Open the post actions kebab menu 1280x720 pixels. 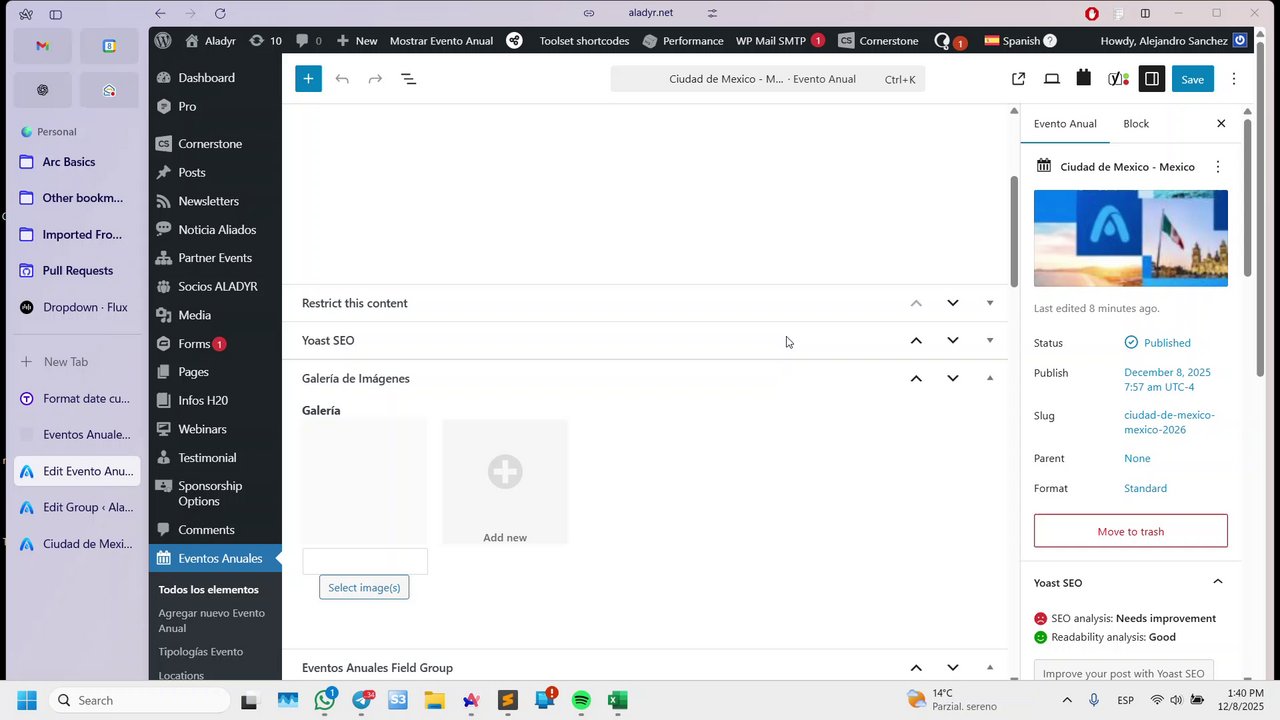click(x=1217, y=167)
